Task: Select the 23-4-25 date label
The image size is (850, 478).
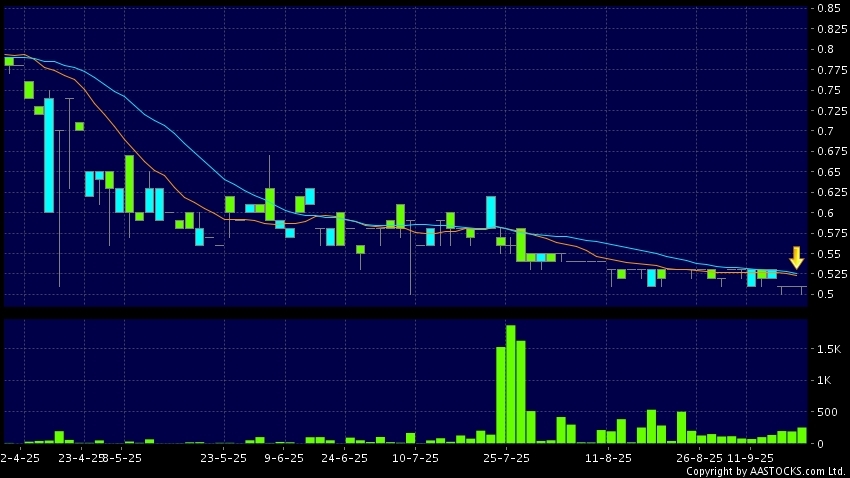Action: 81,458
